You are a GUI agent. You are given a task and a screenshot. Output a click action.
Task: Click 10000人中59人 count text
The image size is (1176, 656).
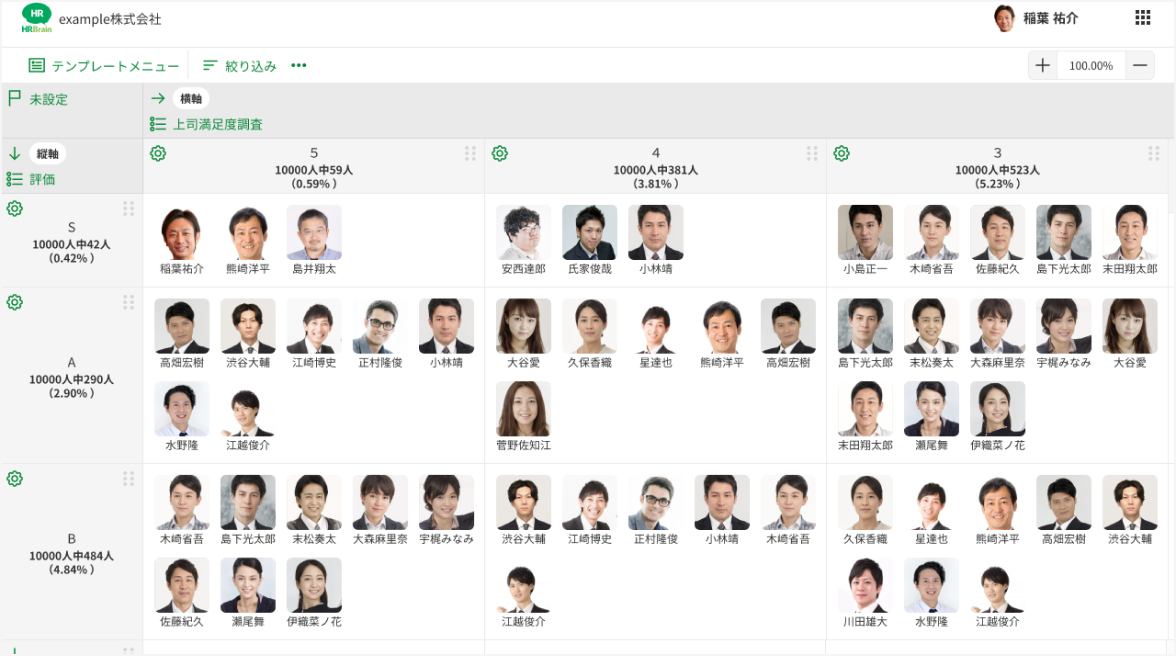pos(314,170)
